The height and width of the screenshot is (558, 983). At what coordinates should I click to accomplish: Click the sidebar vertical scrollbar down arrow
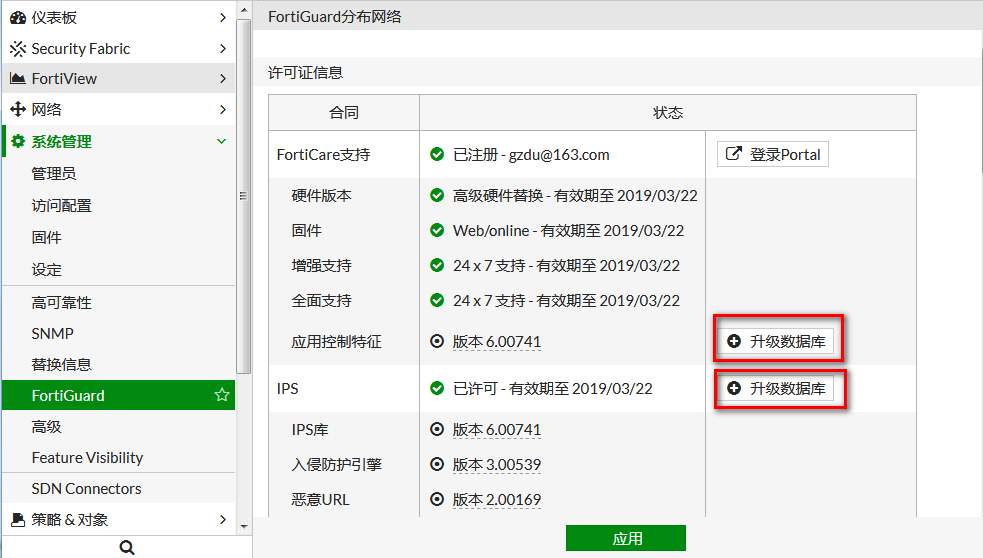pyautogui.click(x=243, y=523)
